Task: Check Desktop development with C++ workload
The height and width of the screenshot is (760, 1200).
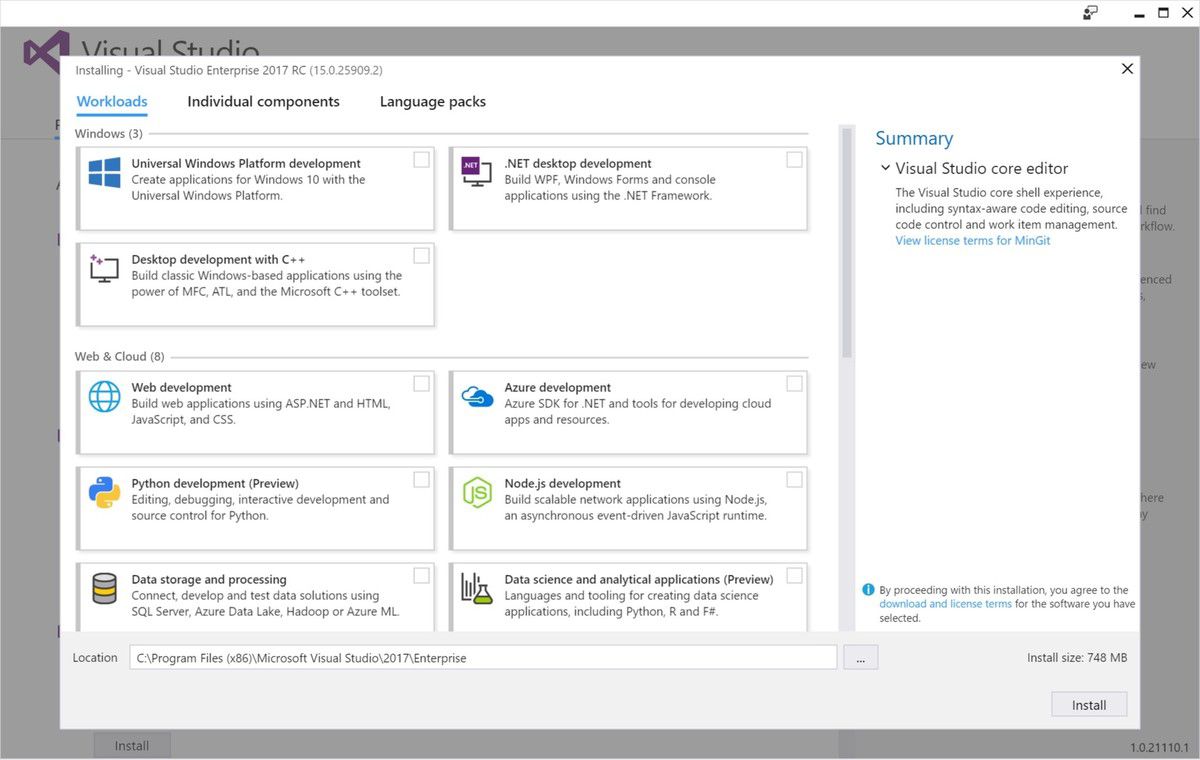Action: (422, 256)
